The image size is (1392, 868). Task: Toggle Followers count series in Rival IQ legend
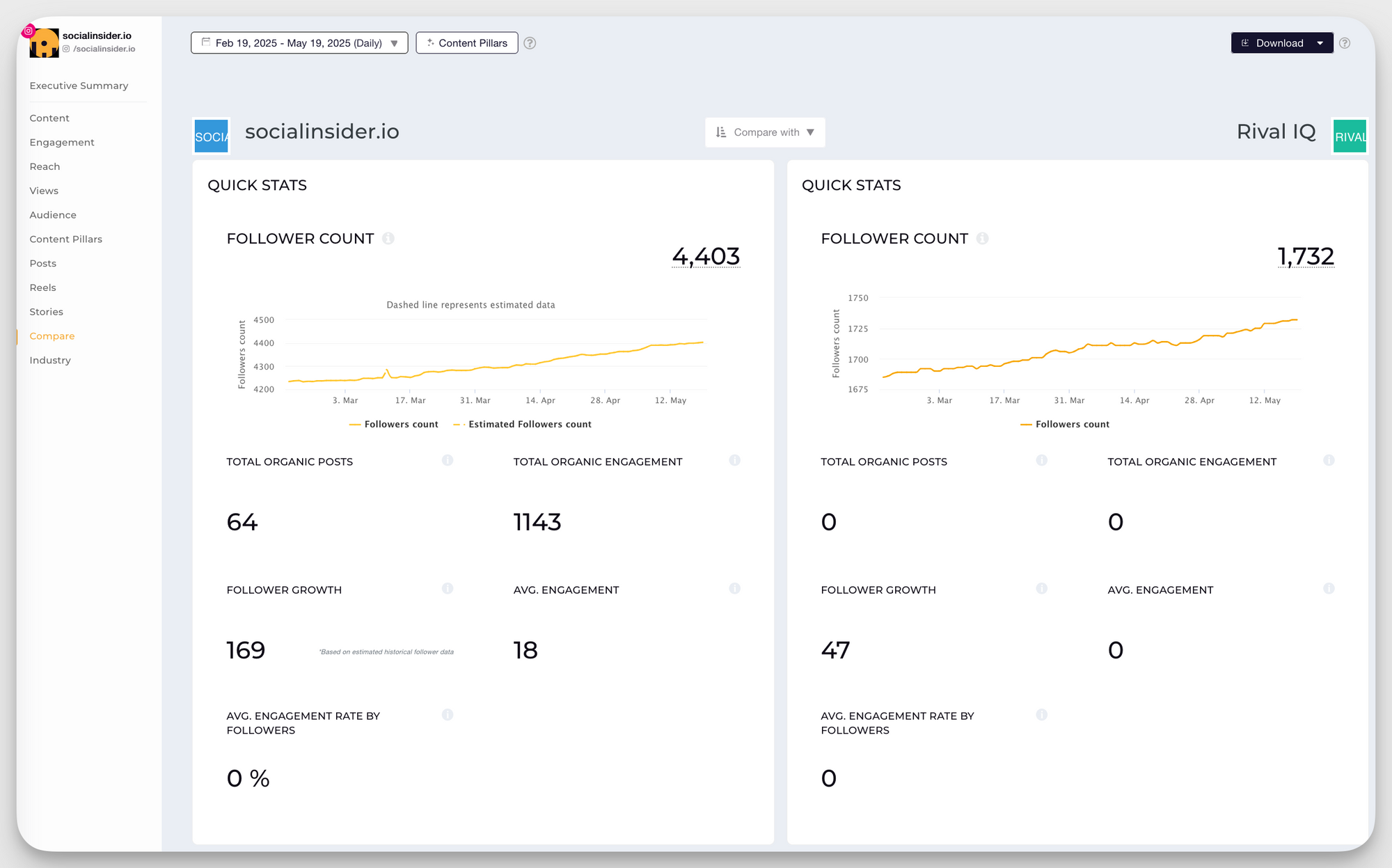point(1065,424)
